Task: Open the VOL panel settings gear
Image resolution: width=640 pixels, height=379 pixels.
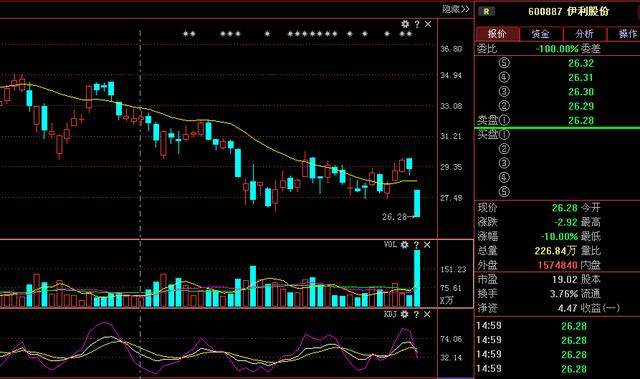Action: click(404, 245)
